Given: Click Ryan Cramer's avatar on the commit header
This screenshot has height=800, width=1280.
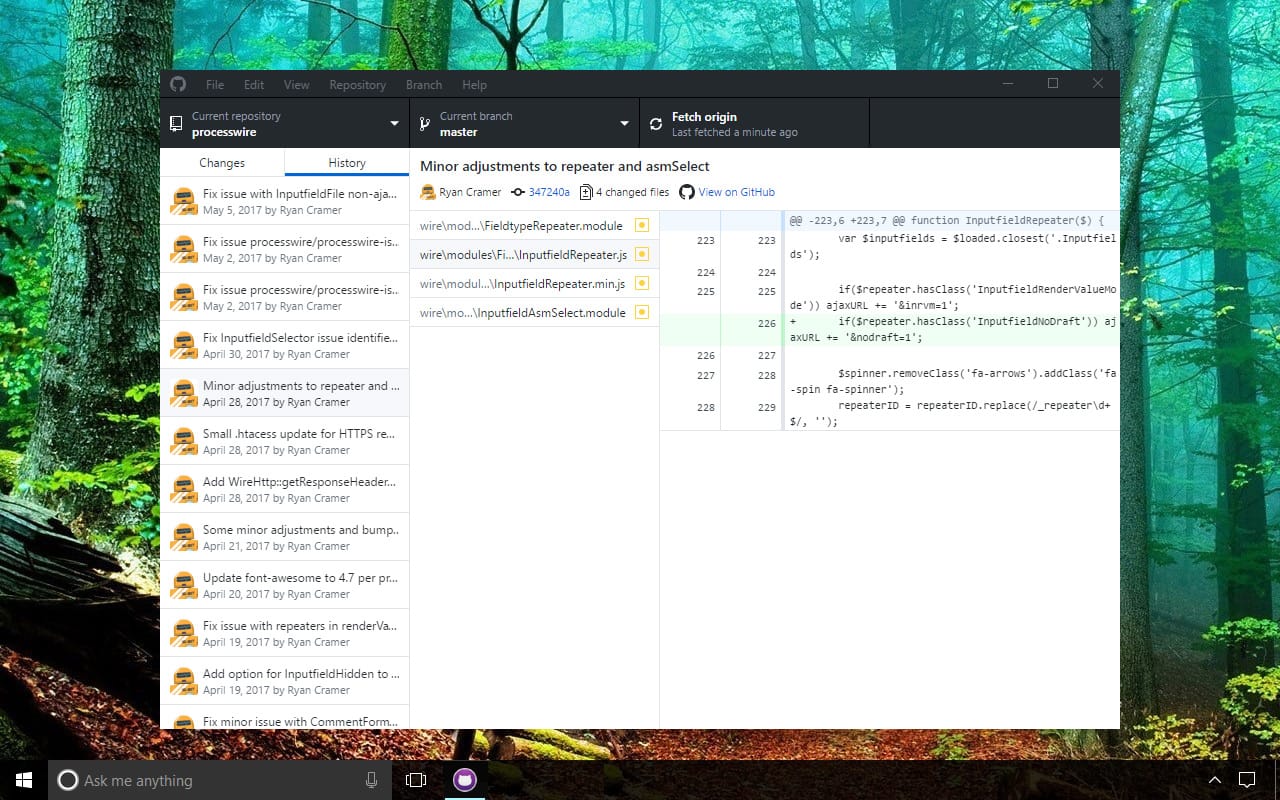Looking at the screenshot, I should [x=428, y=192].
